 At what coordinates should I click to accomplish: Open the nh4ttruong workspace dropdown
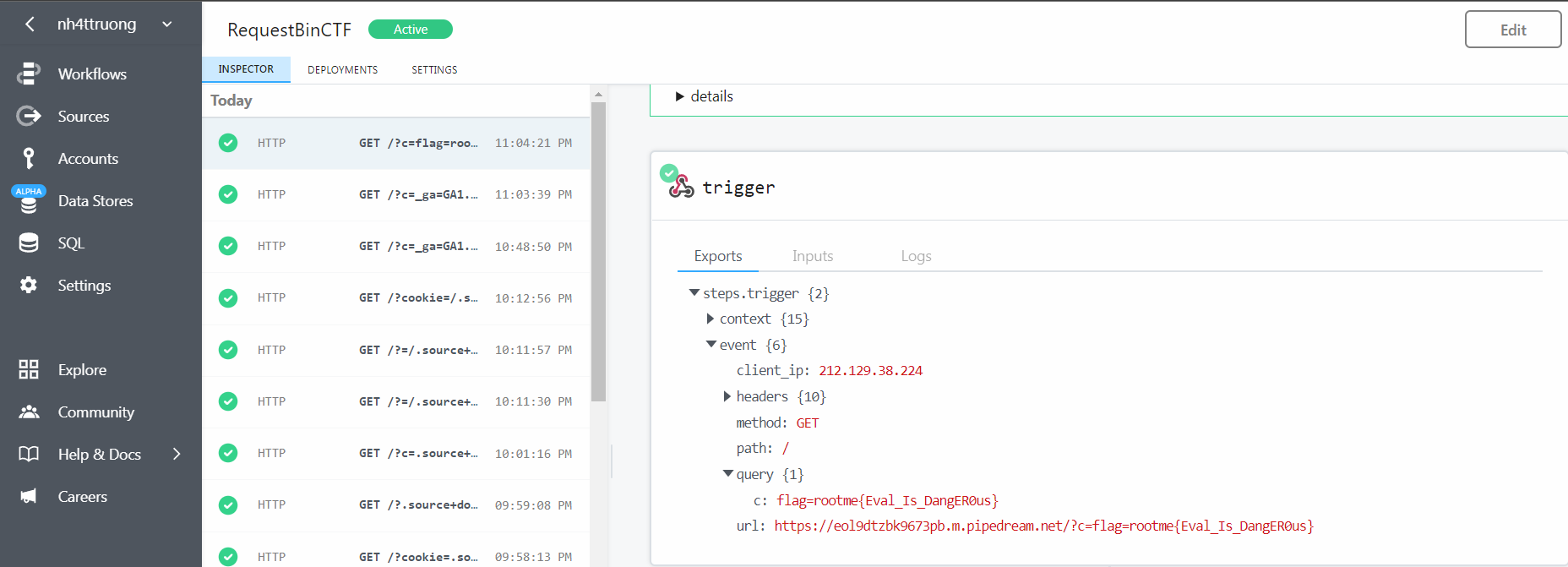pyautogui.click(x=167, y=25)
